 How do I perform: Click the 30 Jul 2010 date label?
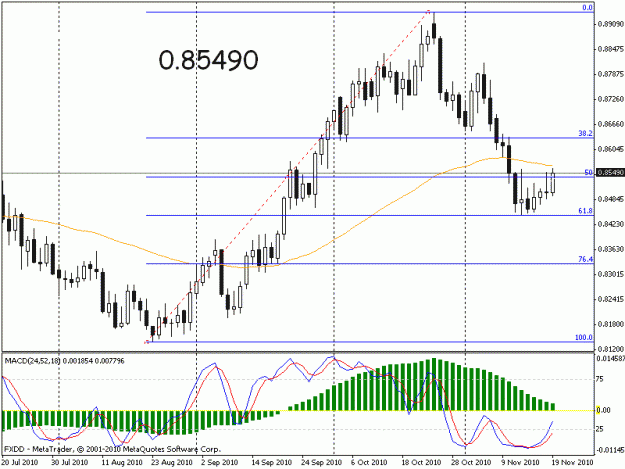click(69, 462)
